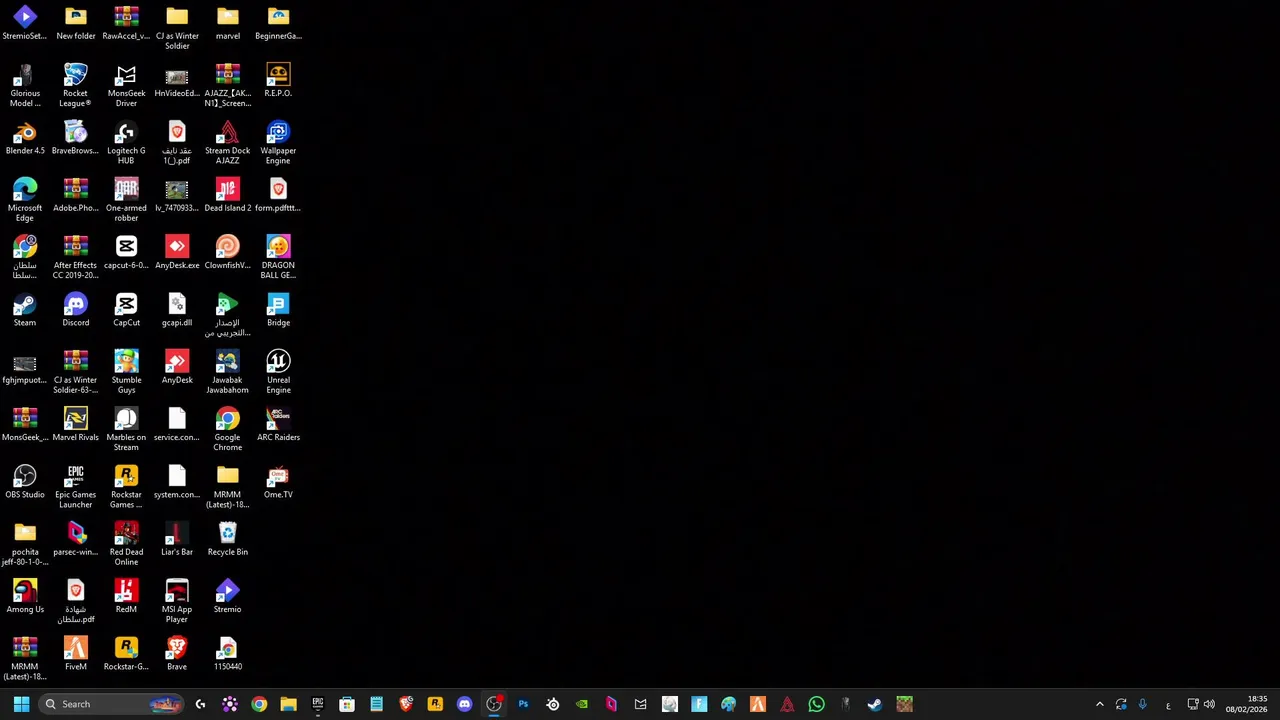Screen dimensions: 1280x720
Task: Select the MonsGeek Driver desktop icon
Action: (x=126, y=86)
